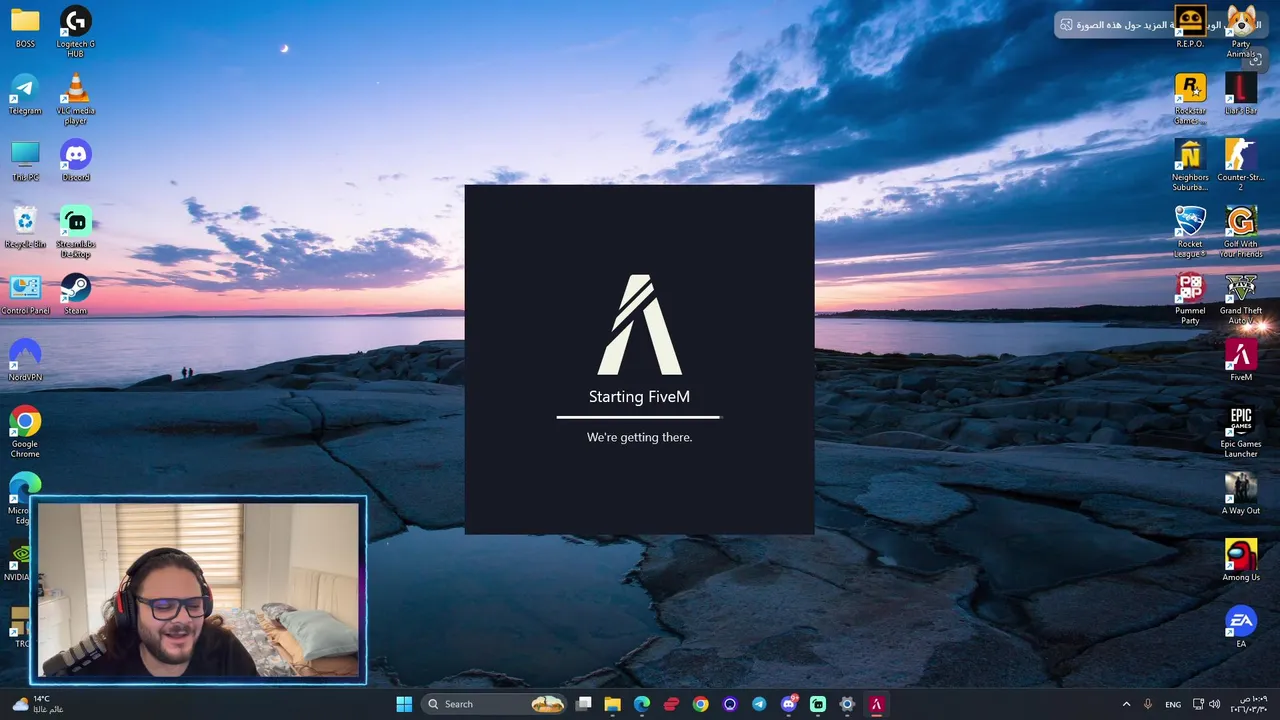Expand hidden system tray icons chevron
This screenshot has height=720, width=1280.
pyautogui.click(x=1126, y=704)
